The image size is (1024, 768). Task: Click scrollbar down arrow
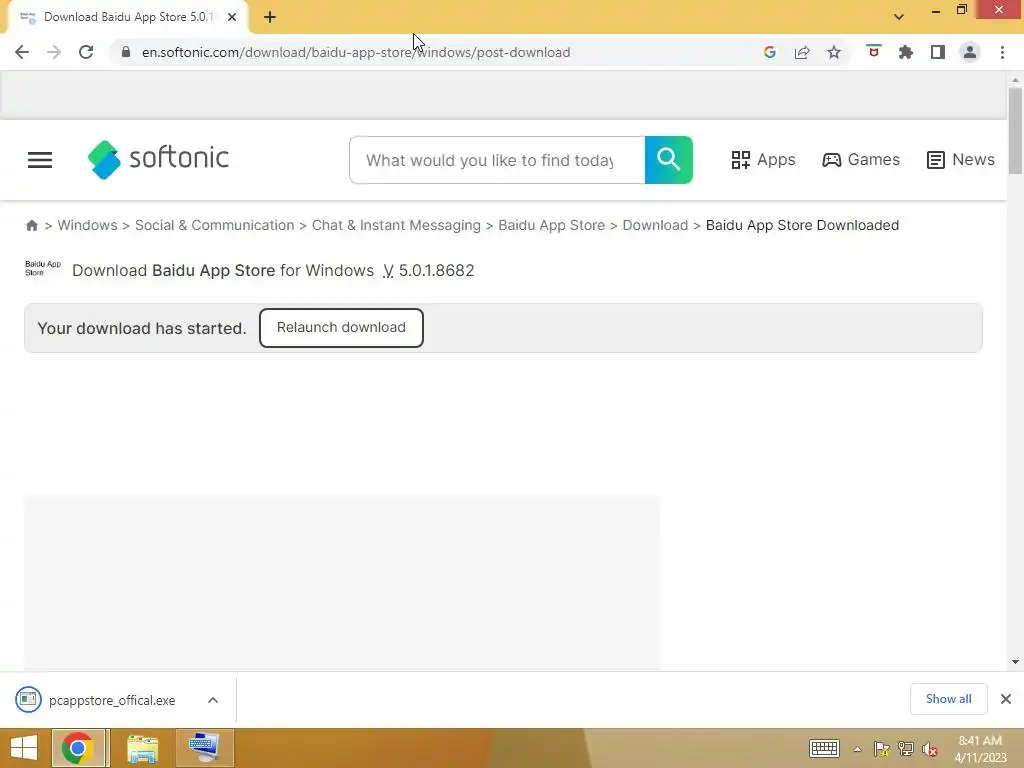(x=1015, y=662)
